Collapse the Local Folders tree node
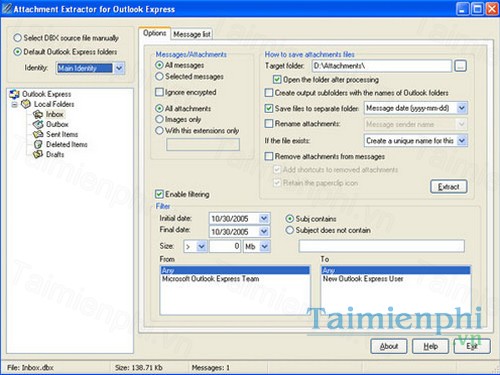 [x=15, y=104]
